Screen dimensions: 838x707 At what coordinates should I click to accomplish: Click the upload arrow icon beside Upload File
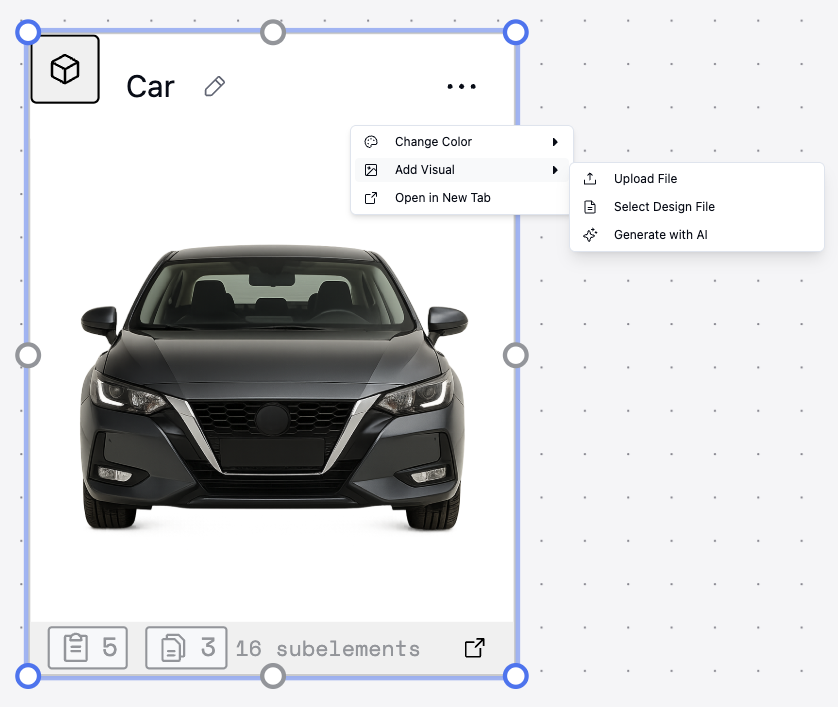590,178
